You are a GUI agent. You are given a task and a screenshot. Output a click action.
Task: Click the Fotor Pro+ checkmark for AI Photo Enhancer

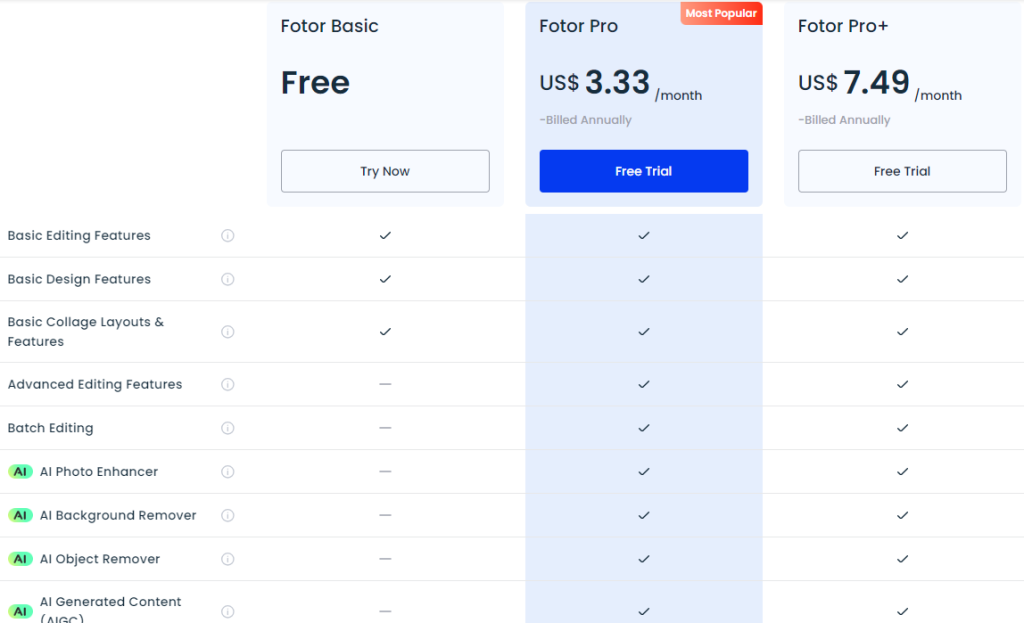[x=902, y=471]
